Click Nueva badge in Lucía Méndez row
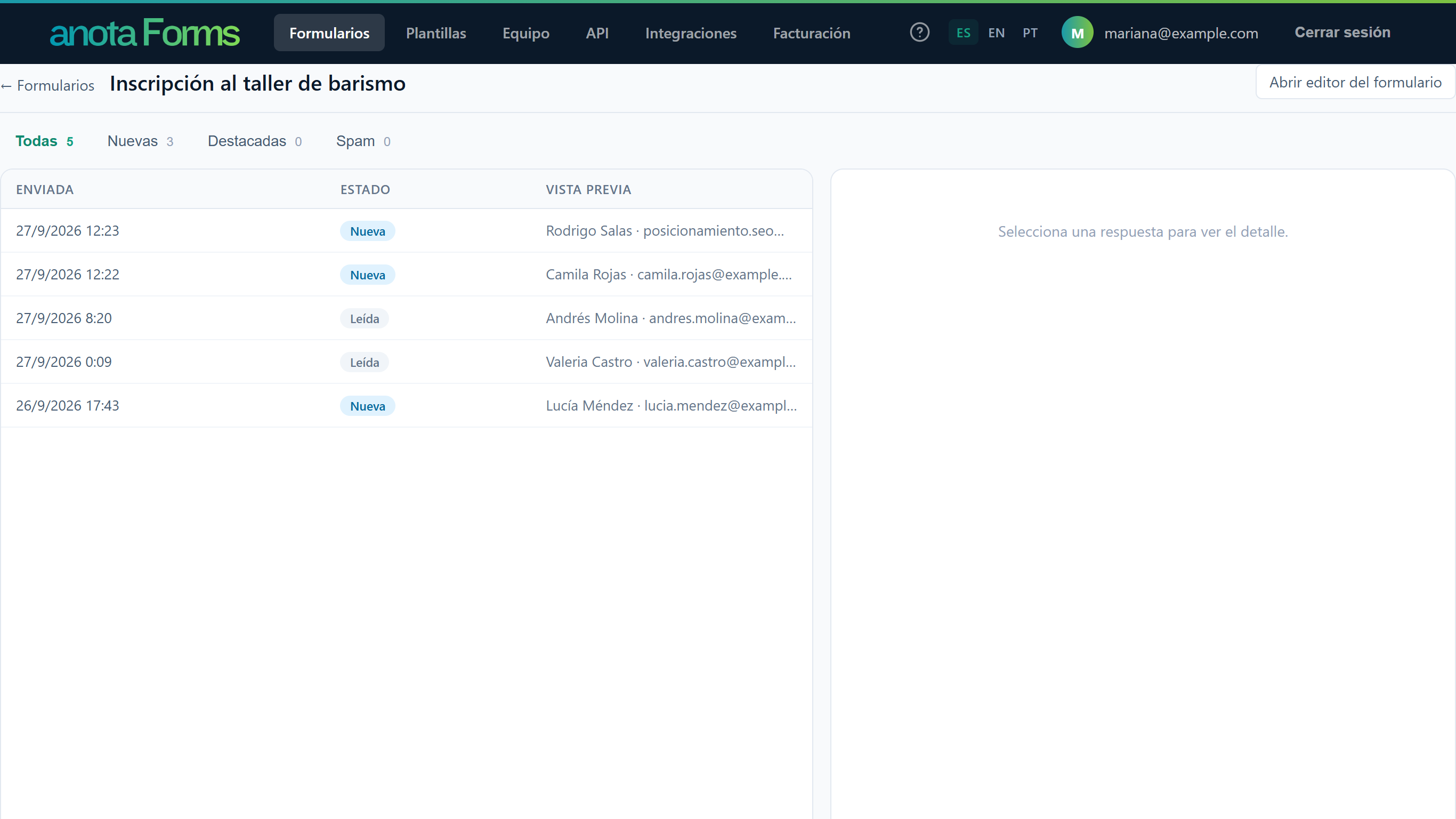Image resolution: width=1456 pixels, height=819 pixels. [x=367, y=406]
